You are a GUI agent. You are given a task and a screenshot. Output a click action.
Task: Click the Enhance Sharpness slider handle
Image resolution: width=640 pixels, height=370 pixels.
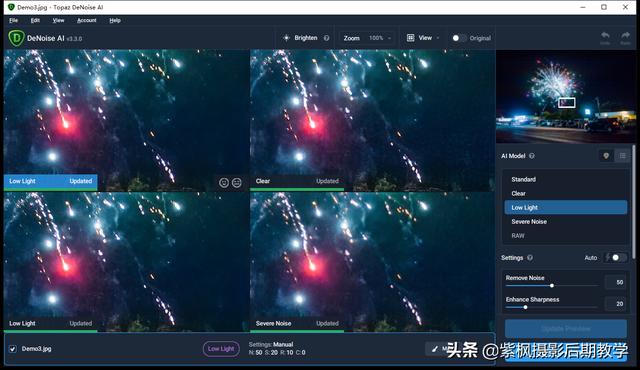click(525, 307)
